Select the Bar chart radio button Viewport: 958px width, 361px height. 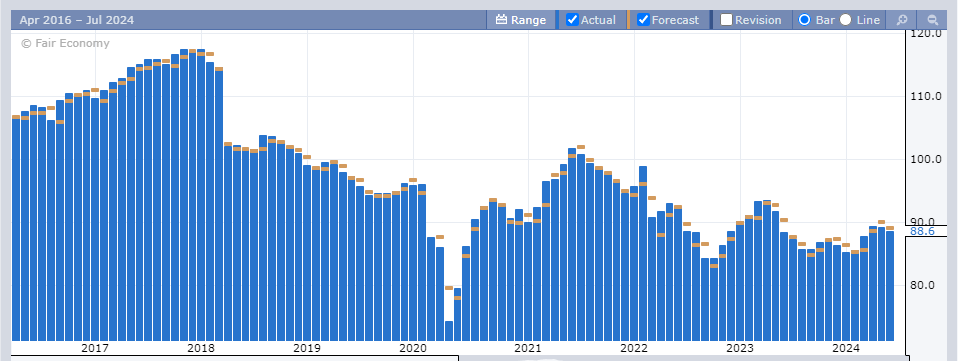coord(805,20)
